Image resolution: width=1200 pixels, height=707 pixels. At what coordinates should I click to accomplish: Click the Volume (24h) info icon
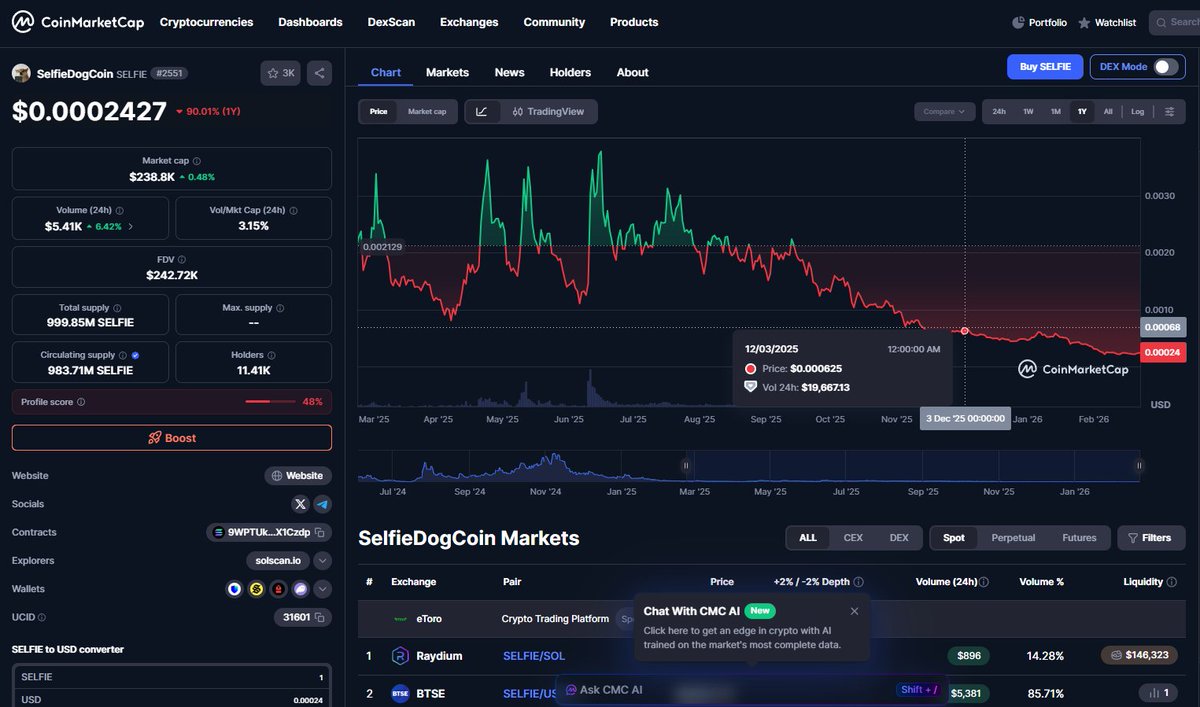click(x=120, y=211)
